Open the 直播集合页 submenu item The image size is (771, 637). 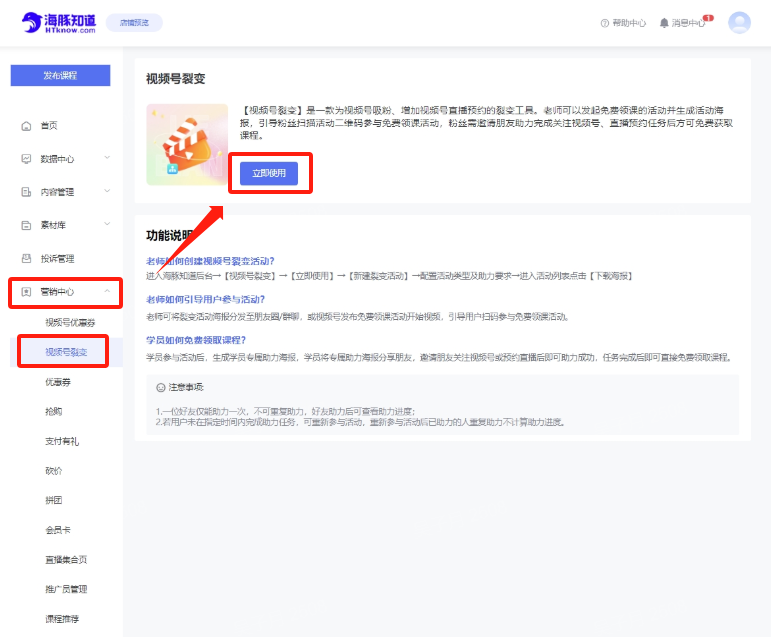point(66,559)
